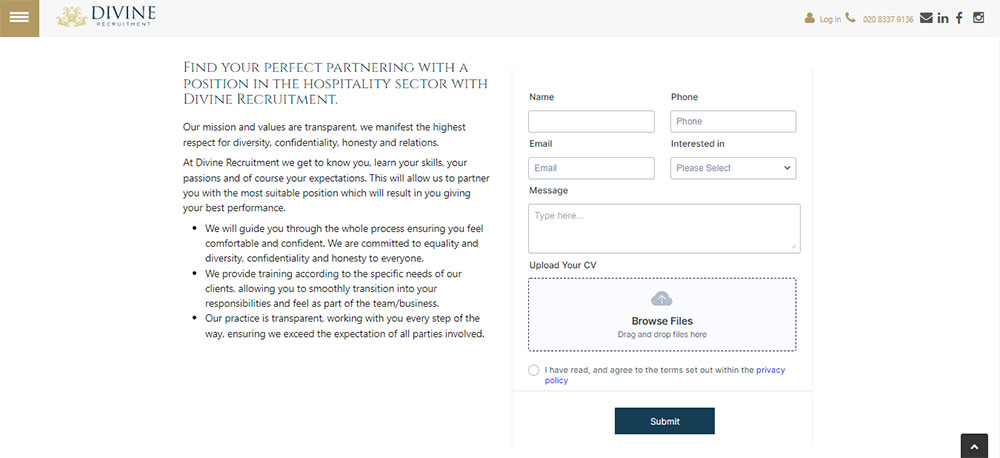The width and height of the screenshot is (1000, 458).
Task: Open the hamburger menu
Action: (x=19, y=18)
